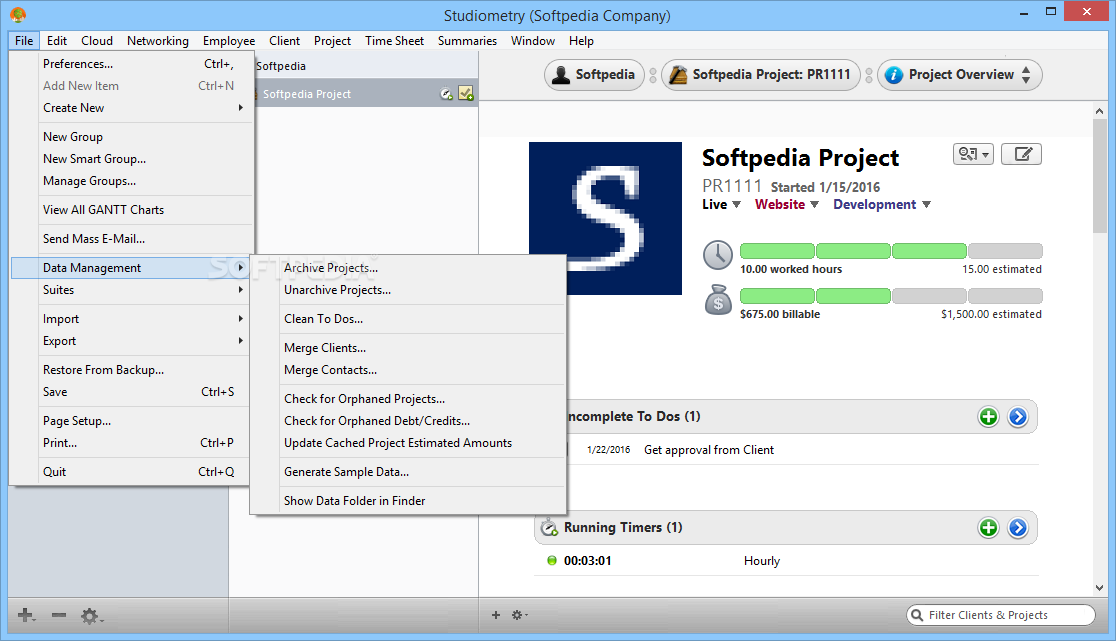Select the Softpedia client row in the list
Screen dimensions: 1116x641
(x=366, y=65)
